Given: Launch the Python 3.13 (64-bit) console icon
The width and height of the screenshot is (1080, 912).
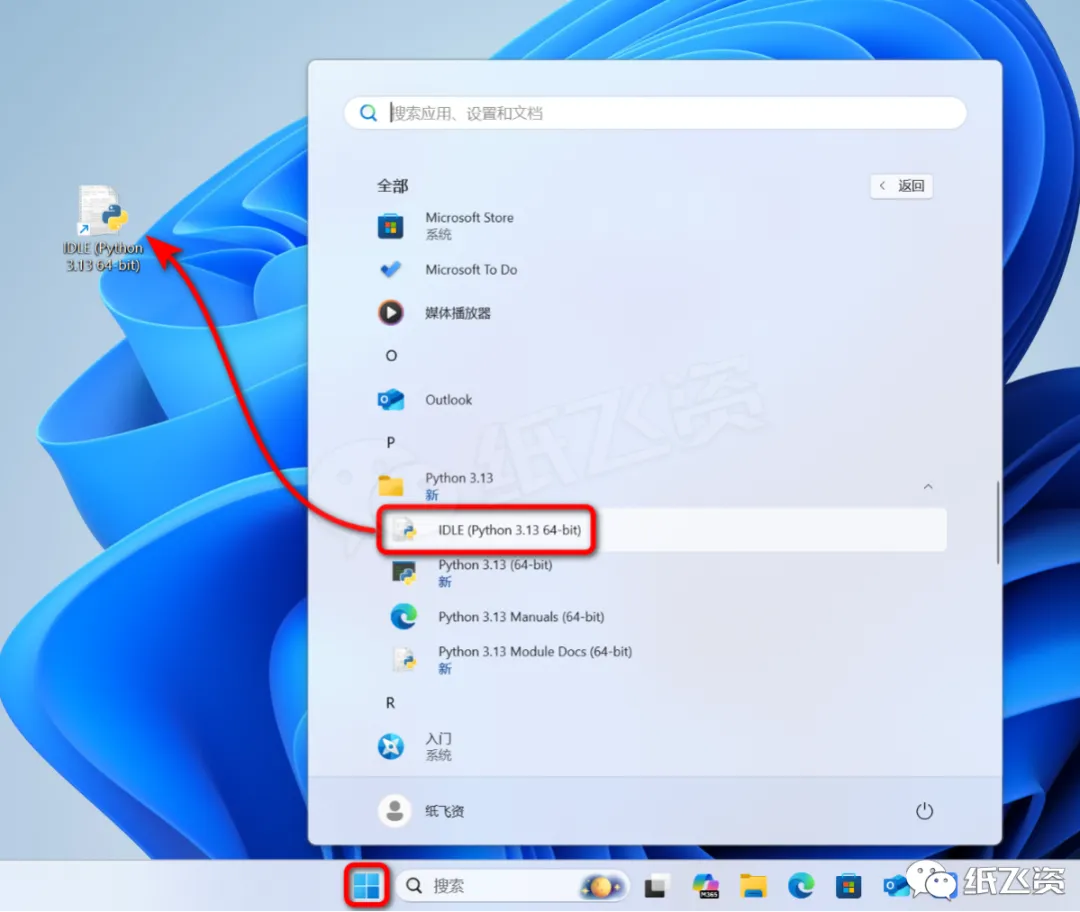Looking at the screenshot, I should click(404, 572).
